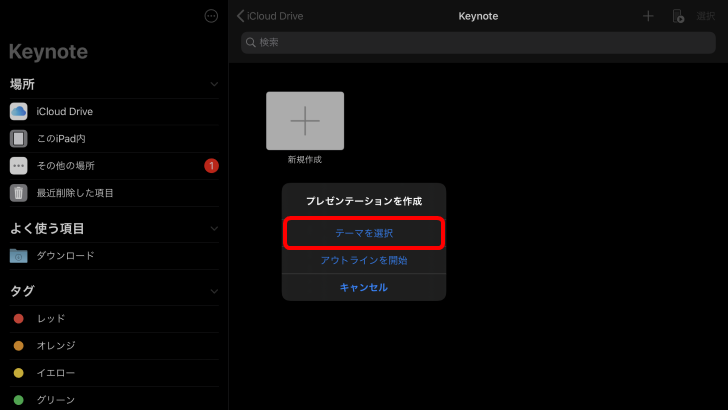728x410 pixels.
Task: Choose アウトラインを開始 in the dialog
Action: tap(364, 260)
